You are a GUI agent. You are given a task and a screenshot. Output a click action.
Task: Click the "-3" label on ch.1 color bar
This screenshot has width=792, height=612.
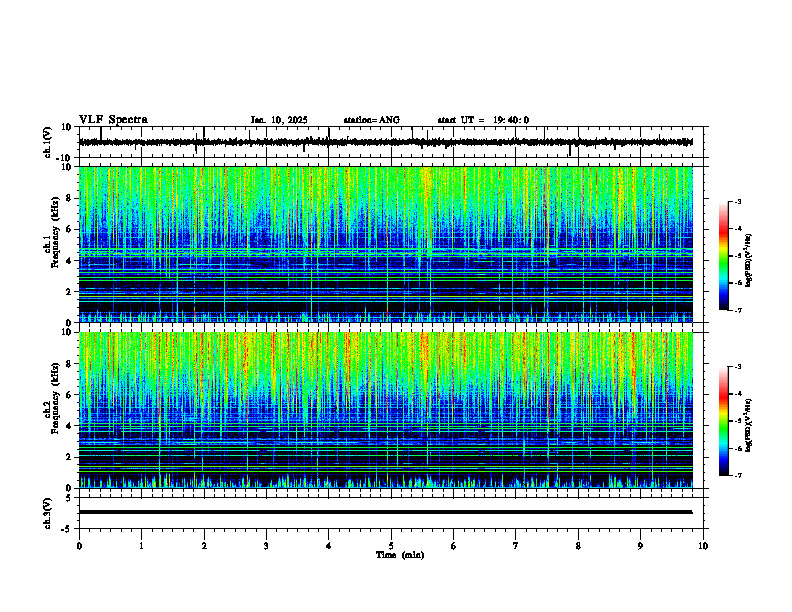(x=738, y=201)
